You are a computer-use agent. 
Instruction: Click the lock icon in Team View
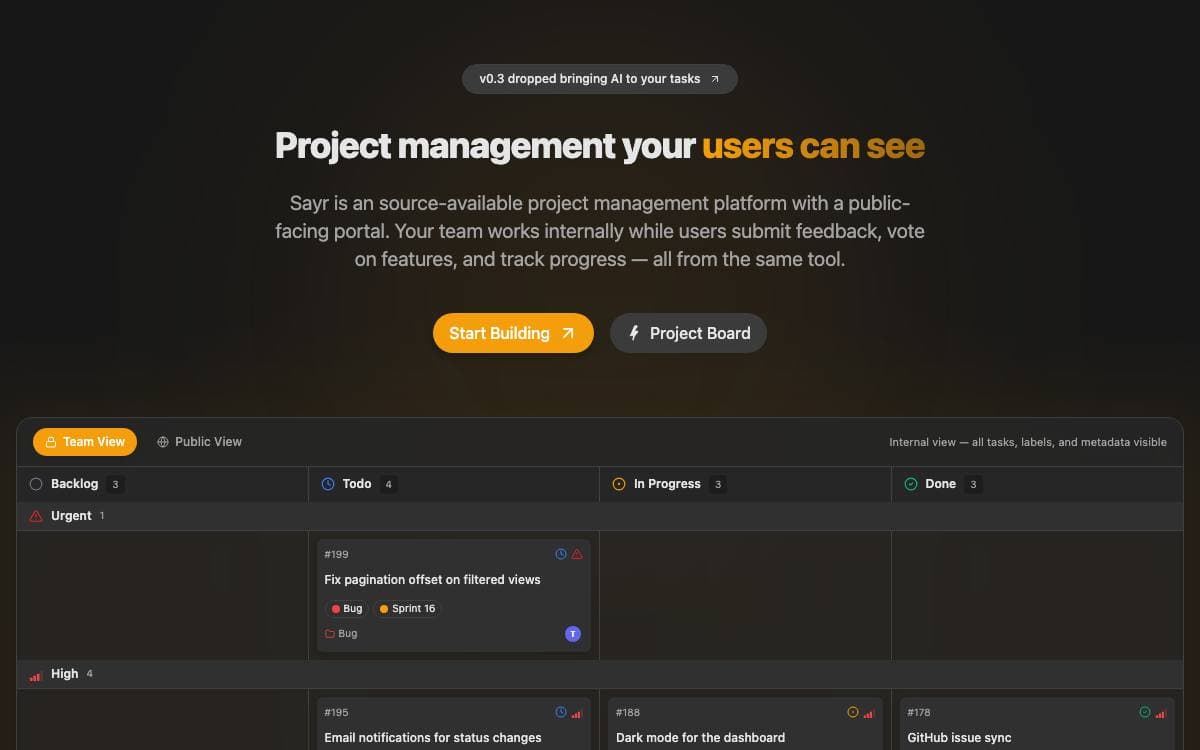point(50,442)
